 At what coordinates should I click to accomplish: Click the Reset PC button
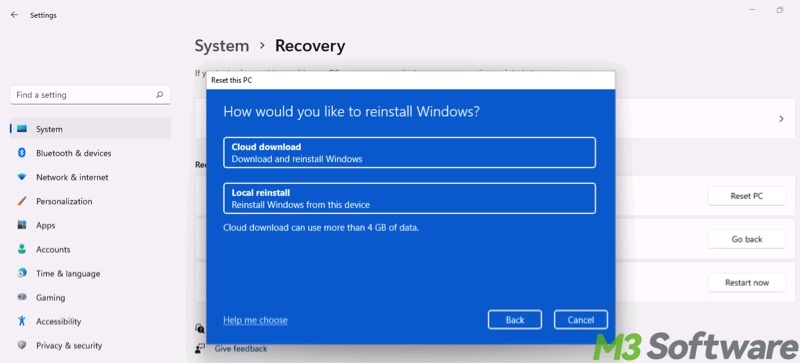tap(746, 196)
